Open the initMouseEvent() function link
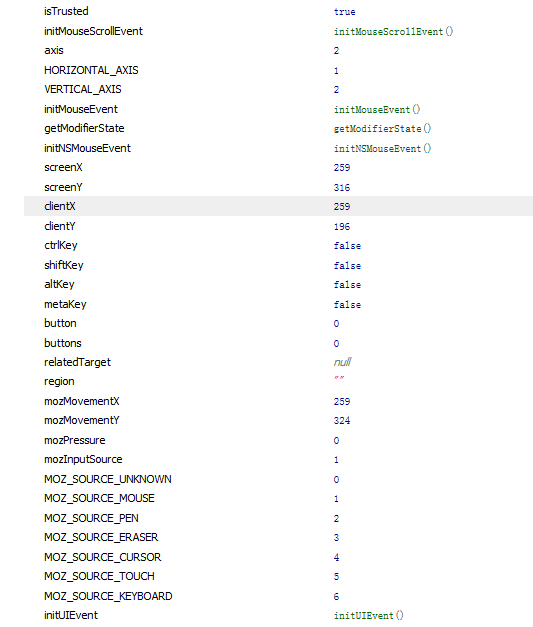Screen dimensions: 533x627 (377, 110)
